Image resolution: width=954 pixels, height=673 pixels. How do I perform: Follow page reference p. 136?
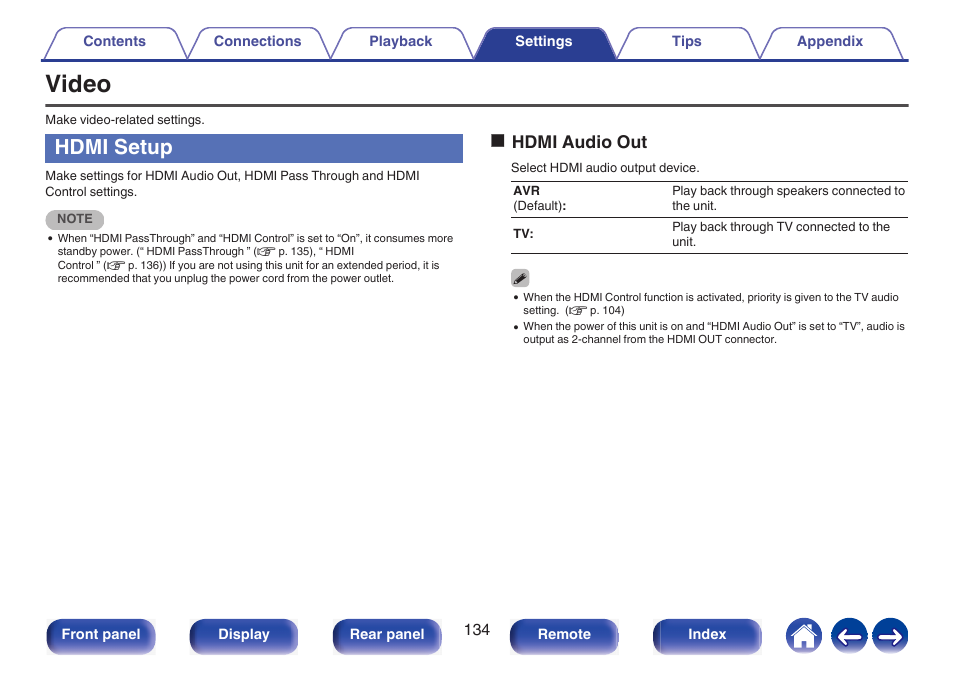(x=135, y=265)
